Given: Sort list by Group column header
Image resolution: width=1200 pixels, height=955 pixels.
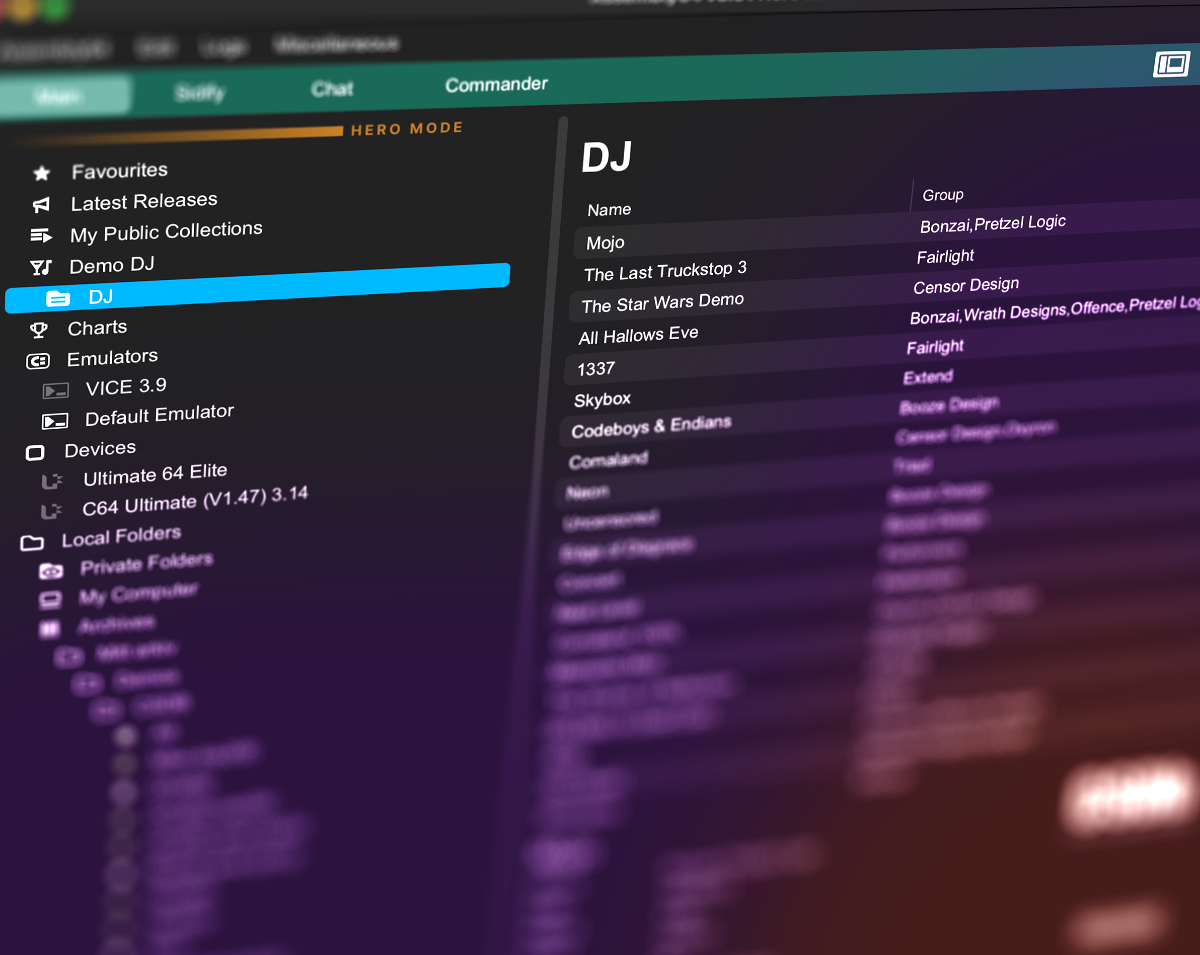Looking at the screenshot, I should 942,195.
